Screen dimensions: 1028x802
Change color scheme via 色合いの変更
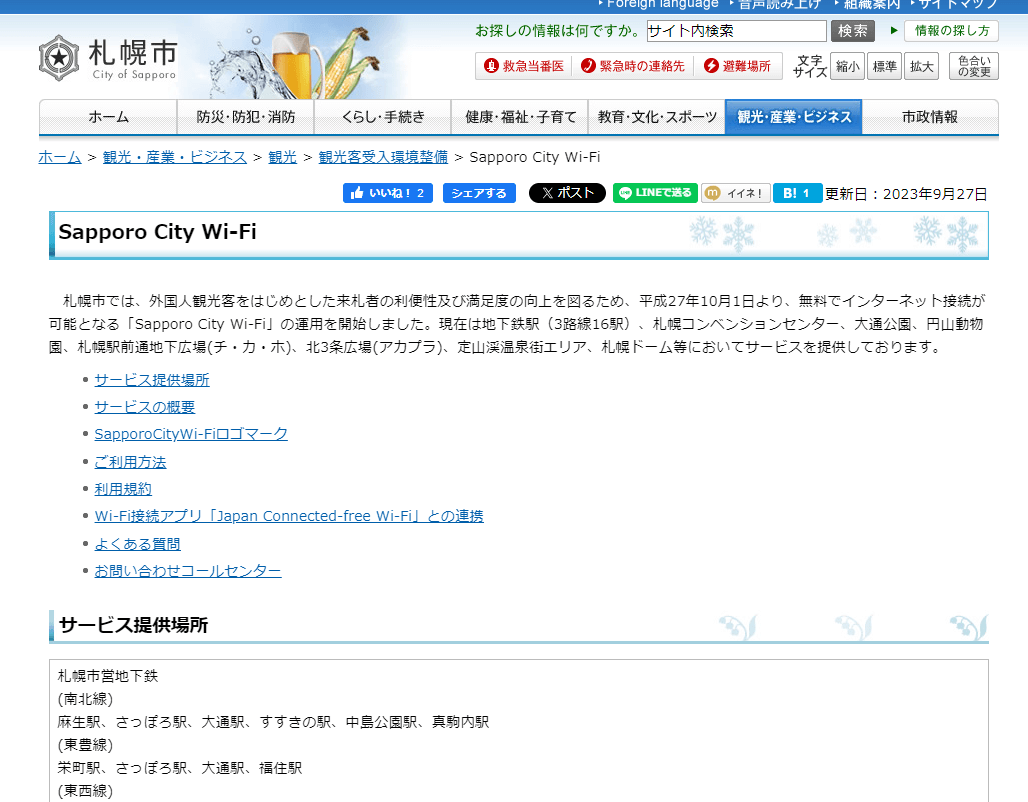[x=974, y=66]
